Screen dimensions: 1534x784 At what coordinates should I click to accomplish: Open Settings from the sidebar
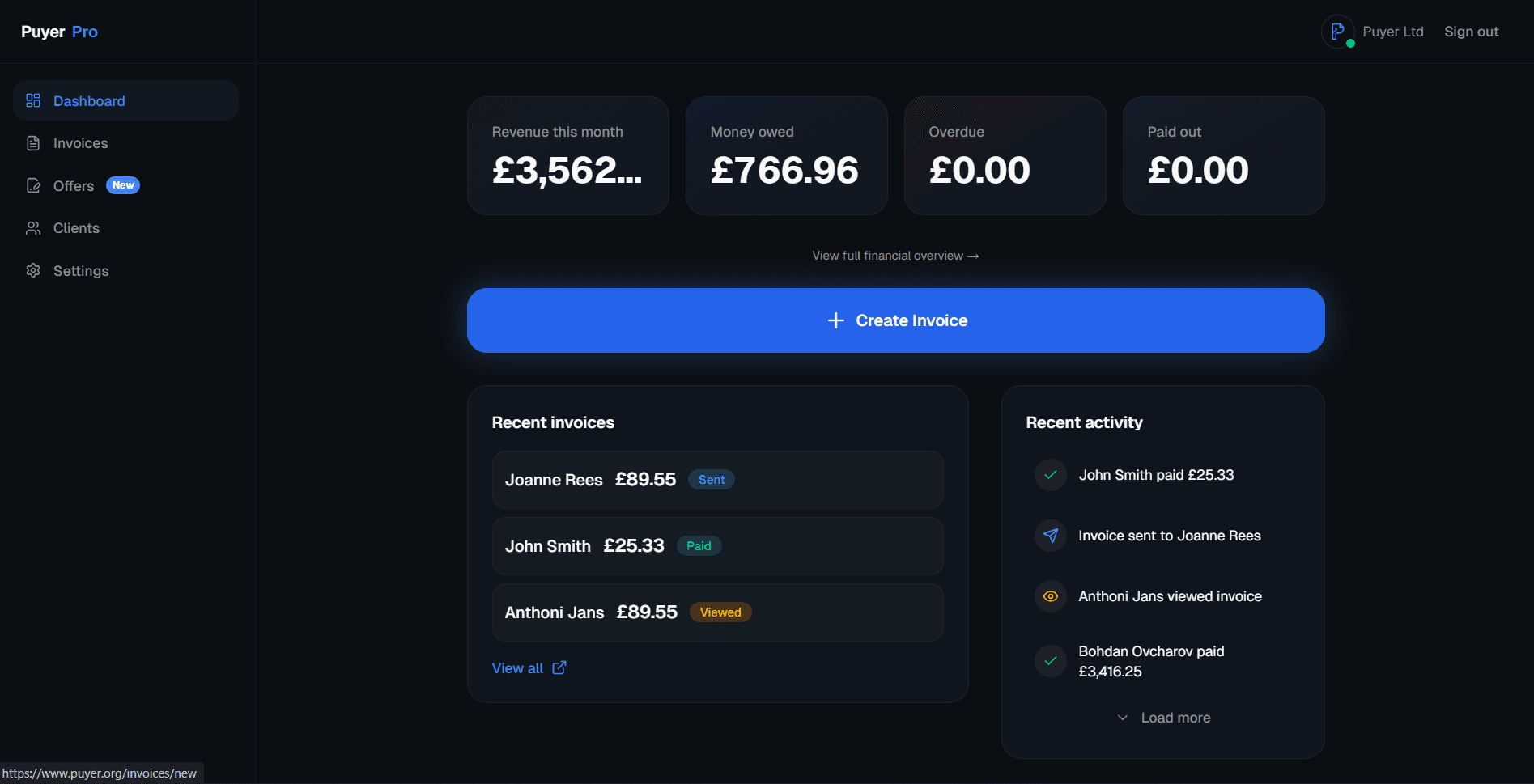pyautogui.click(x=81, y=271)
